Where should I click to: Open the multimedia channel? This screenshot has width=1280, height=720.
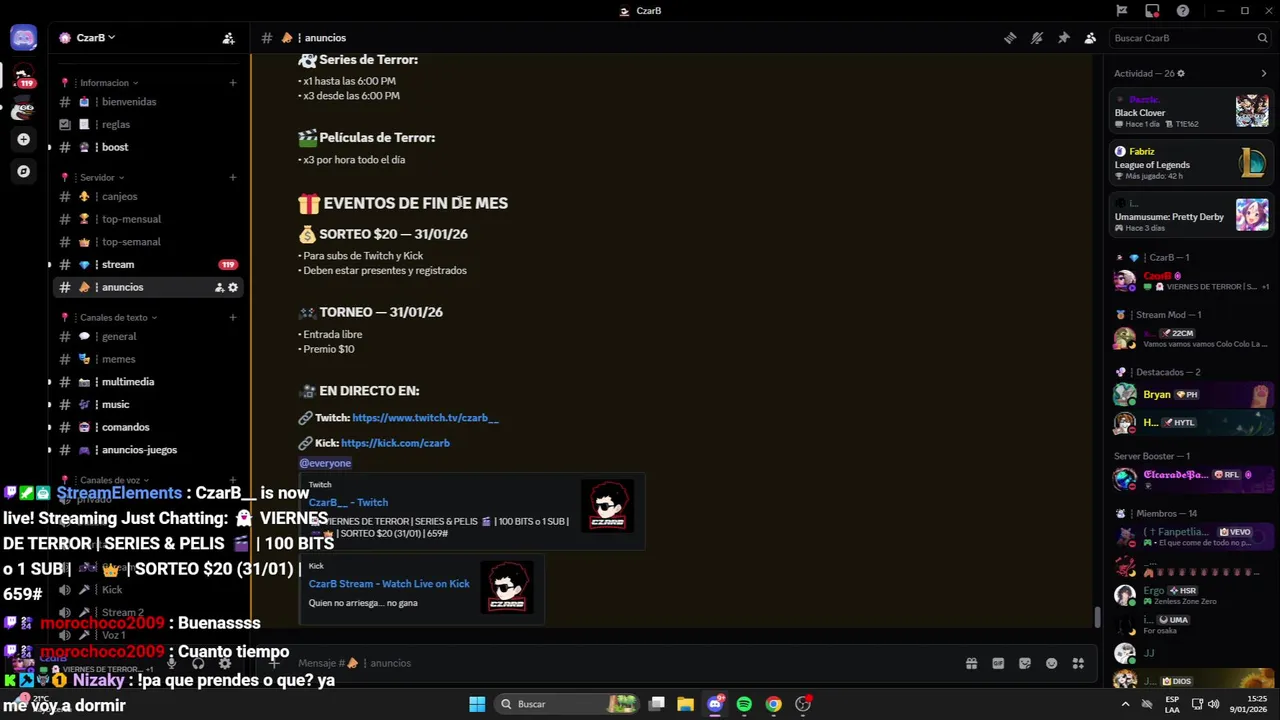(147, 382)
